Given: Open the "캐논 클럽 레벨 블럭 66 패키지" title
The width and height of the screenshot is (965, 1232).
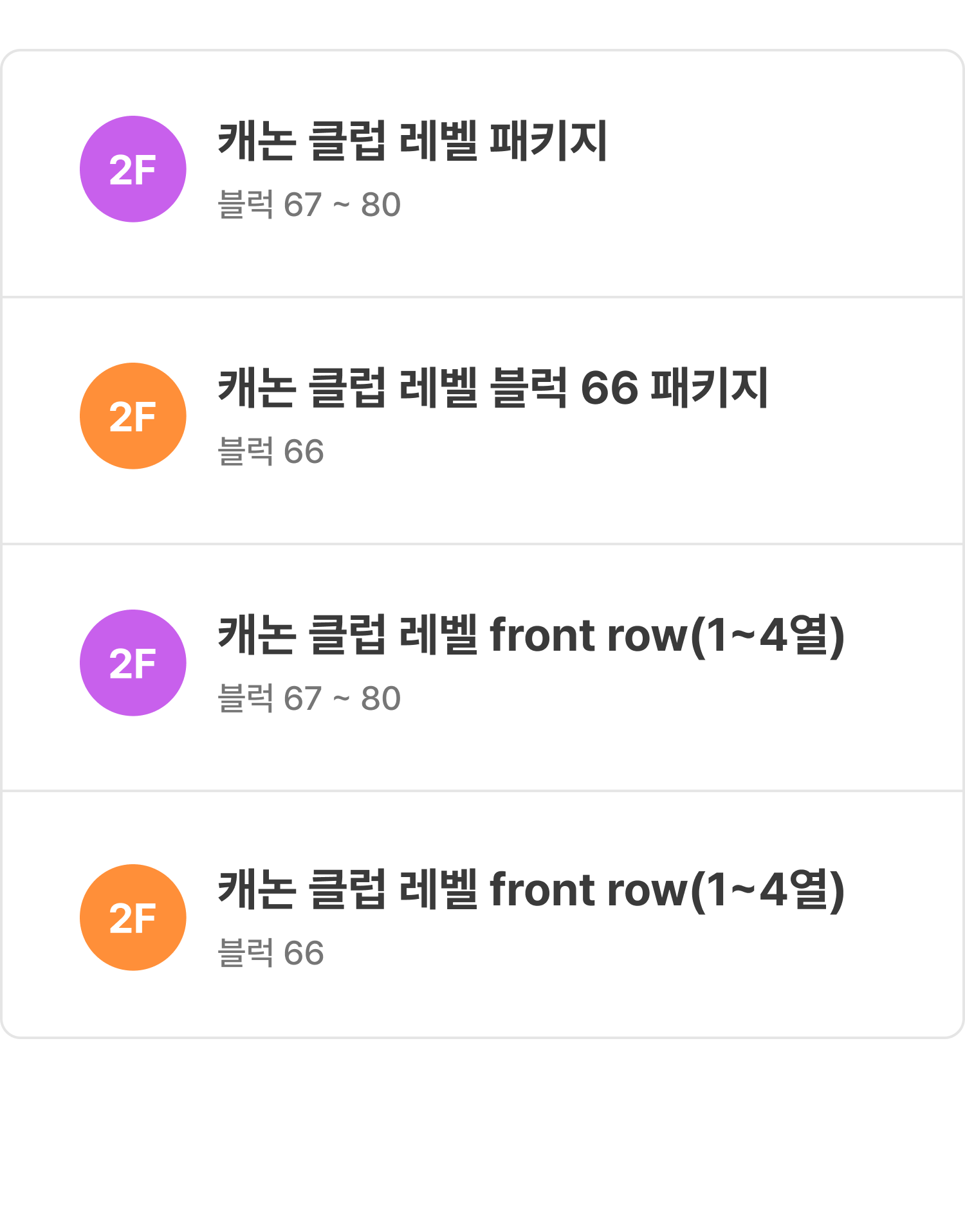Looking at the screenshot, I should coord(493,388).
